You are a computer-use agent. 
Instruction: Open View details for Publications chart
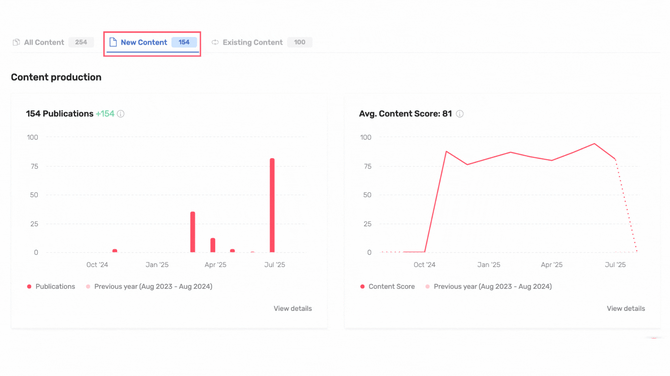(x=293, y=308)
